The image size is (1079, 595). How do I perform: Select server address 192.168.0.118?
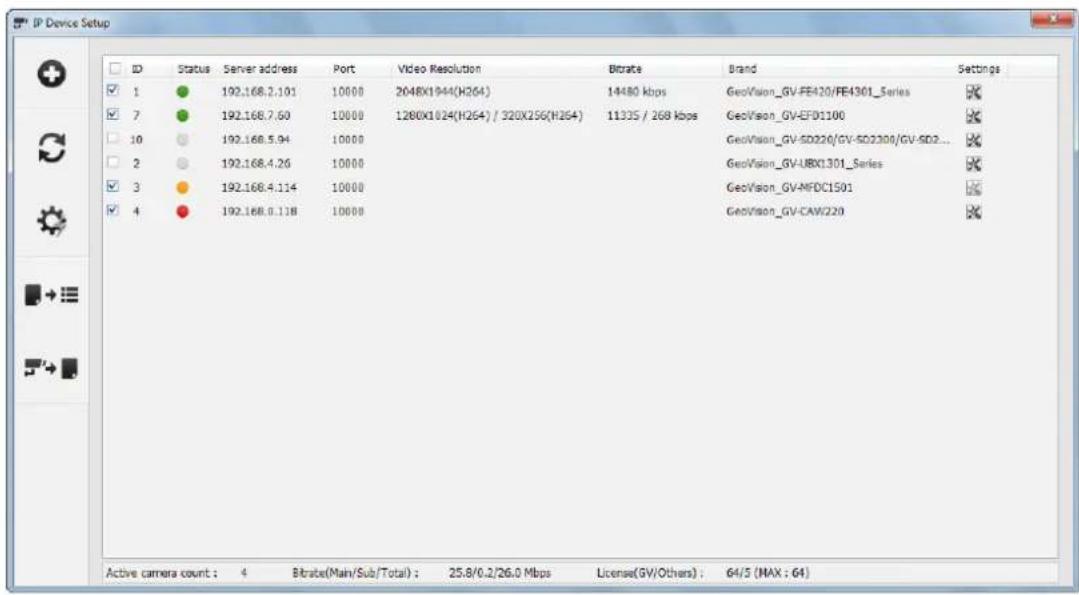point(259,211)
